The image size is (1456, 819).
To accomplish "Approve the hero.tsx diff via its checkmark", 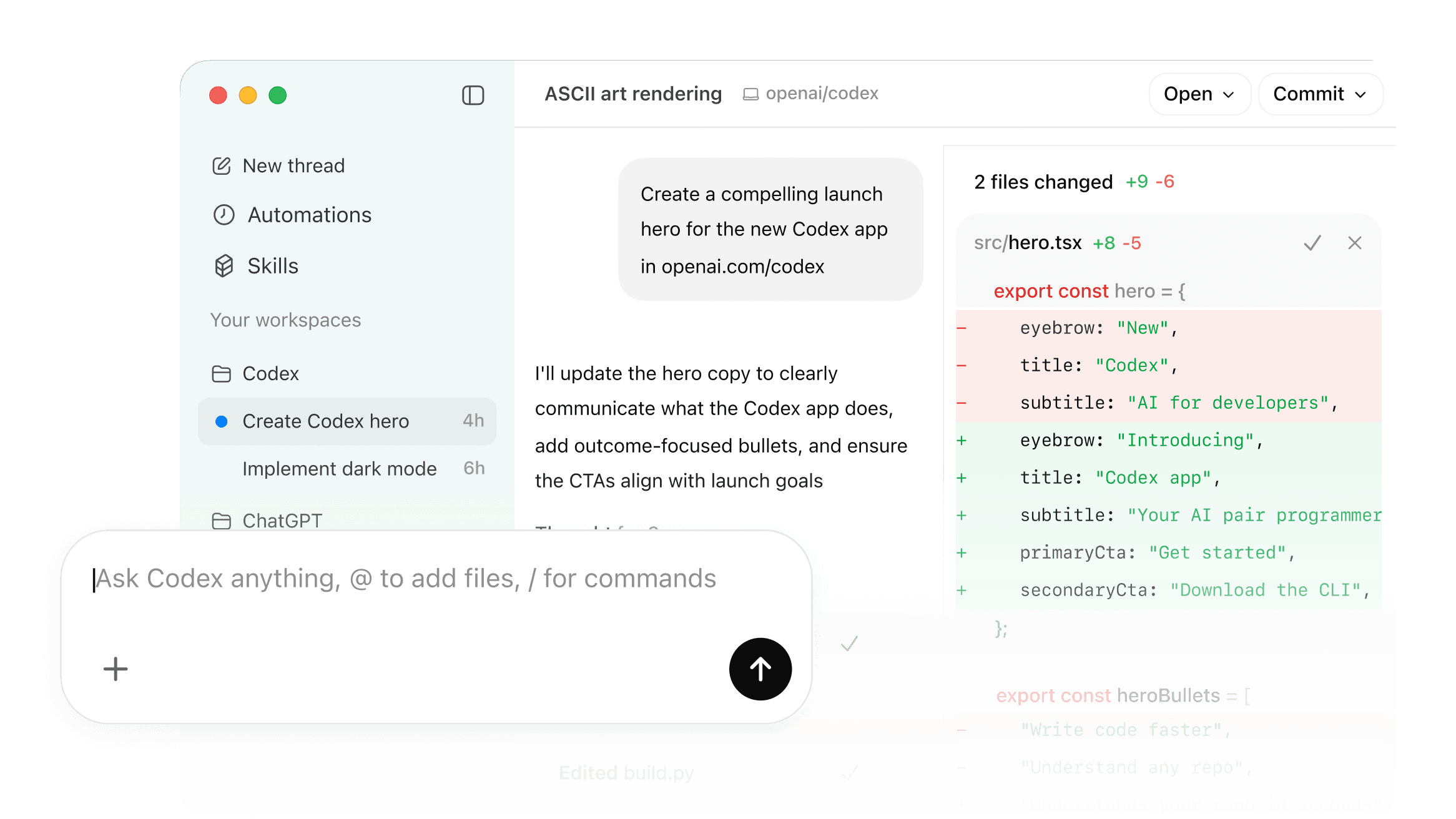I will tap(1312, 243).
